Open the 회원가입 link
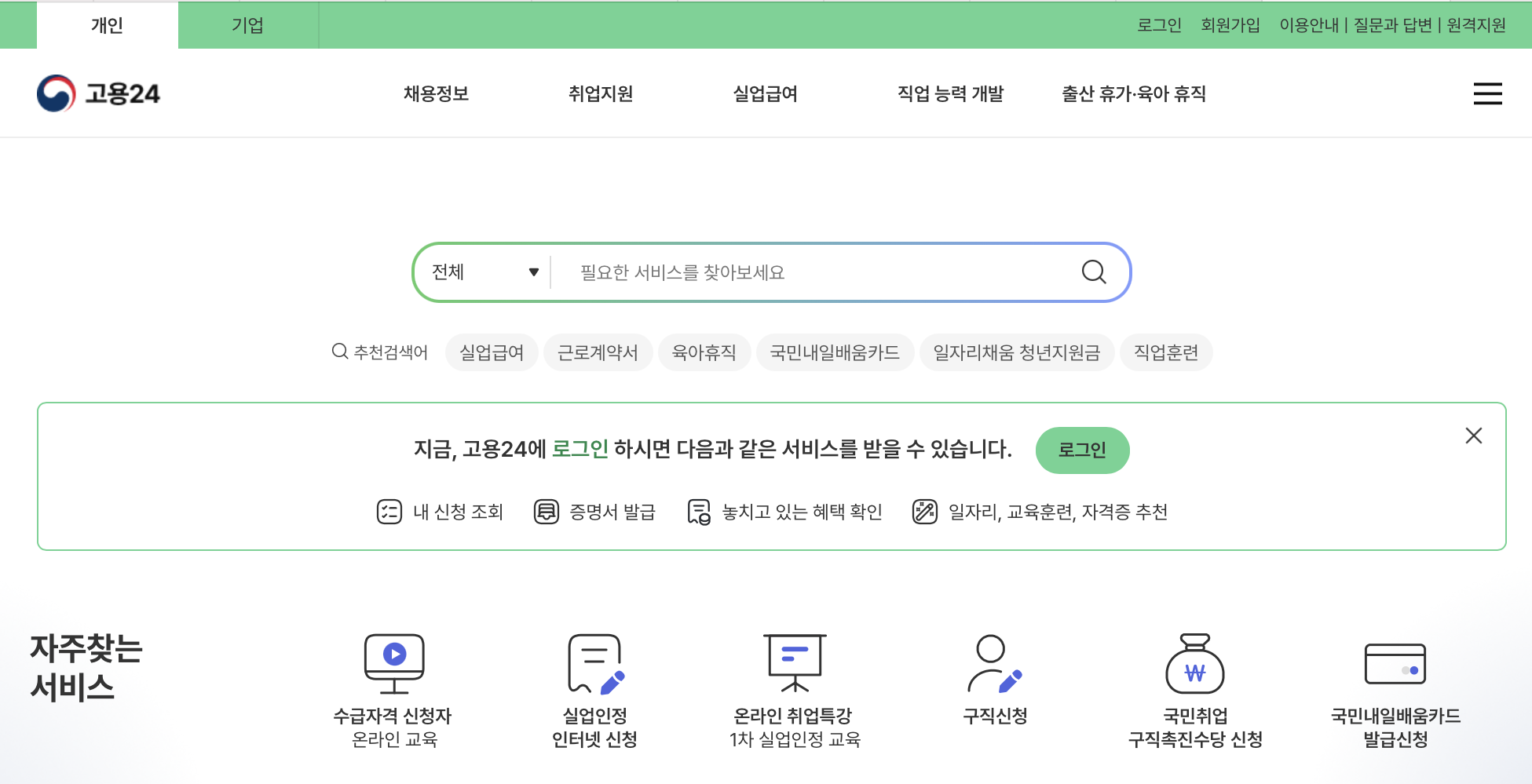The width and height of the screenshot is (1532, 784). [x=1230, y=25]
